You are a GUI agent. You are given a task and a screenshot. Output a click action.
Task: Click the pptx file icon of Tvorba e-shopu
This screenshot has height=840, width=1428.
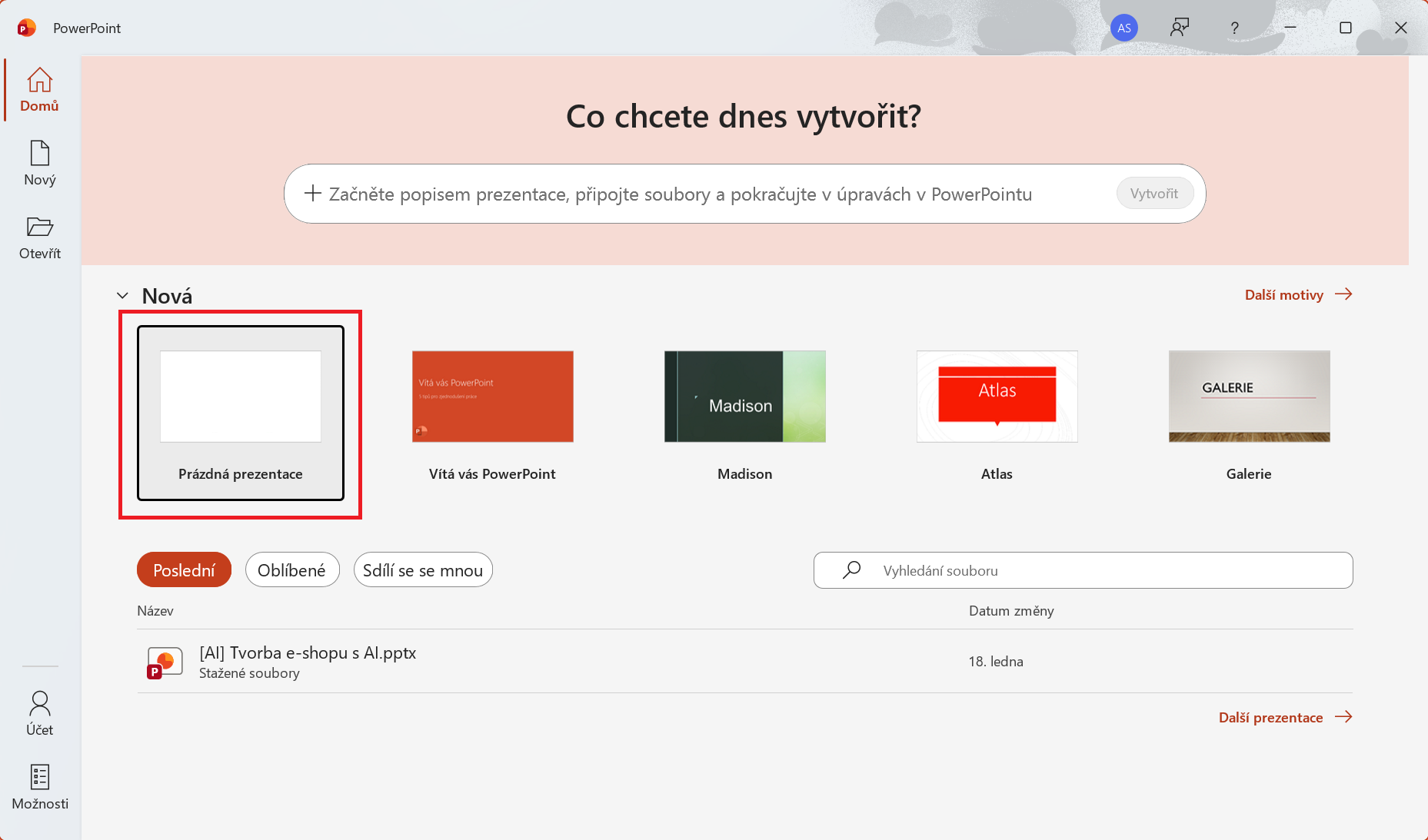[x=165, y=662]
